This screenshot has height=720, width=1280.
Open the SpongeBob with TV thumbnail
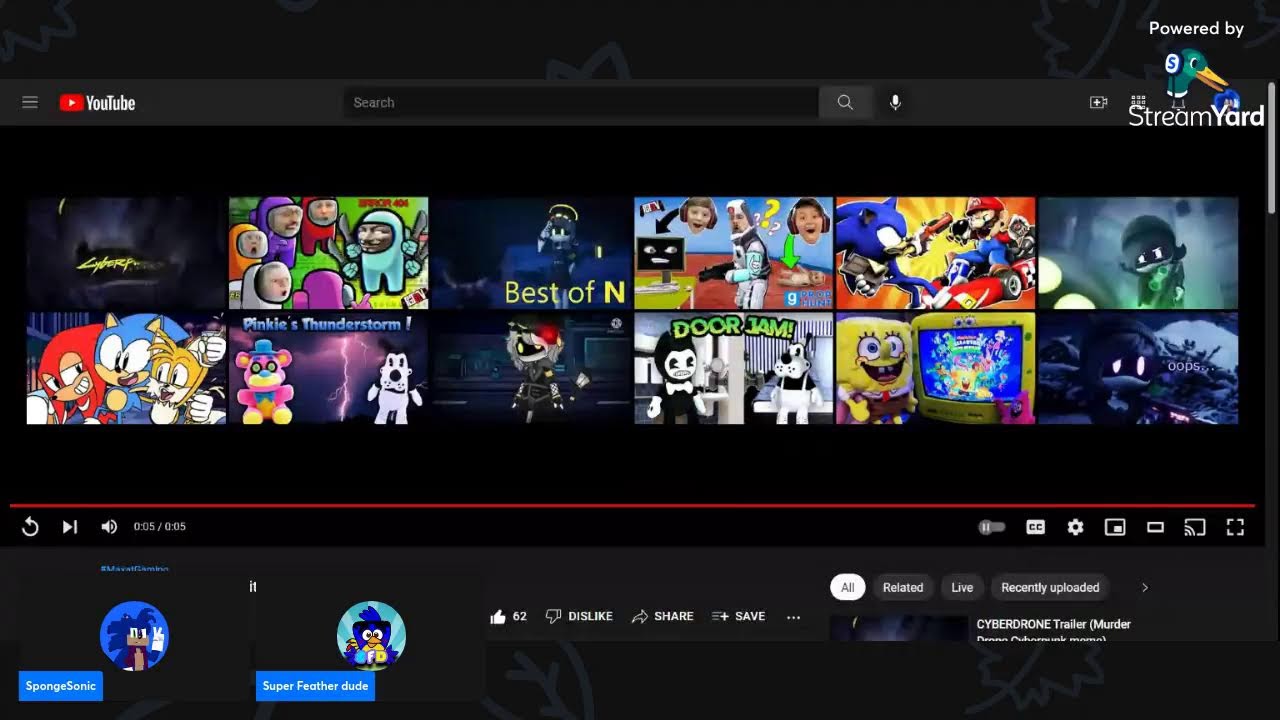pyautogui.click(x=935, y=368)
